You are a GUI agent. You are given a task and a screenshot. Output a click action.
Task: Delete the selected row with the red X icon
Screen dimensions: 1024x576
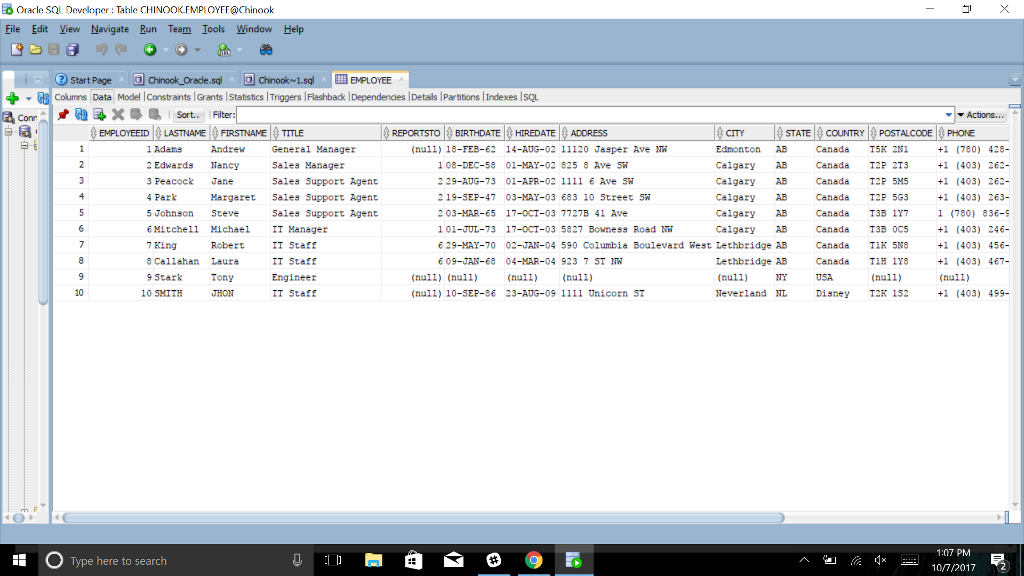pos(116,114)
